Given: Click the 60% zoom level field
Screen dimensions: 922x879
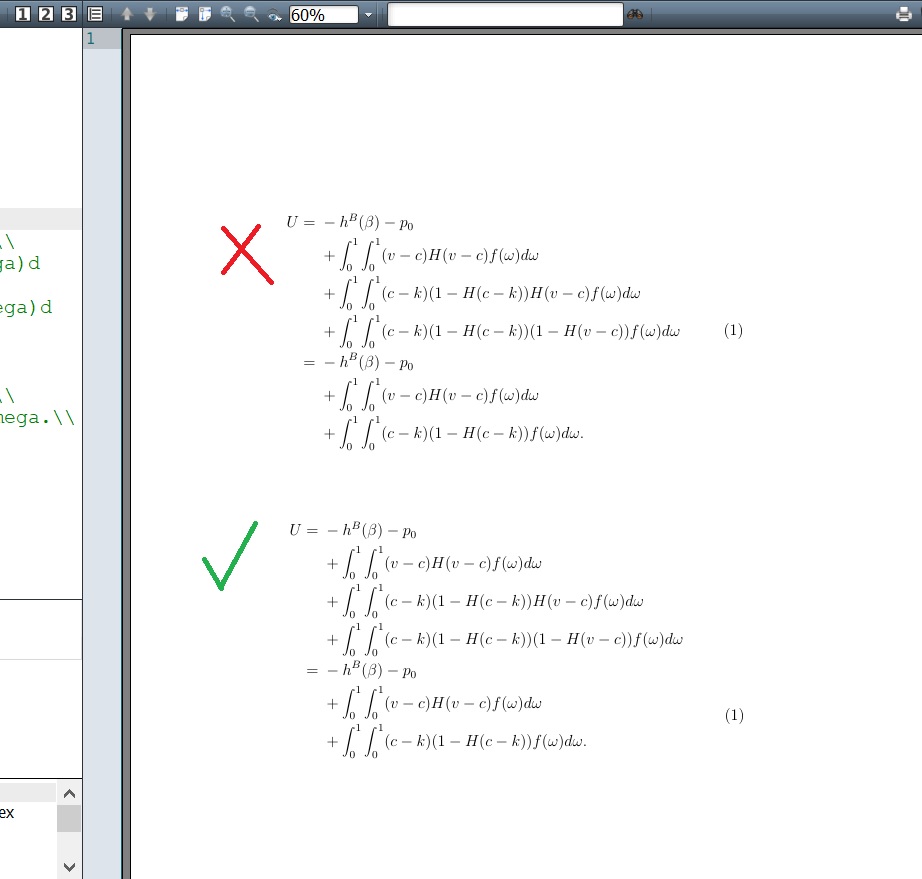Looking at the screenshot, I should point(323,15).
